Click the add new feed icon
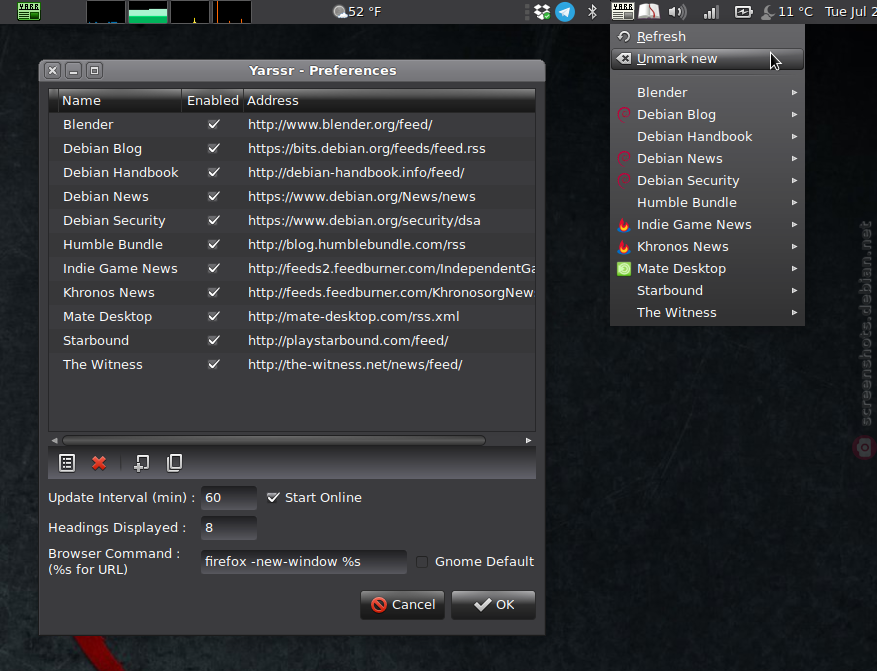The width and height of the screenshot is (877, 671). [142, 463]
